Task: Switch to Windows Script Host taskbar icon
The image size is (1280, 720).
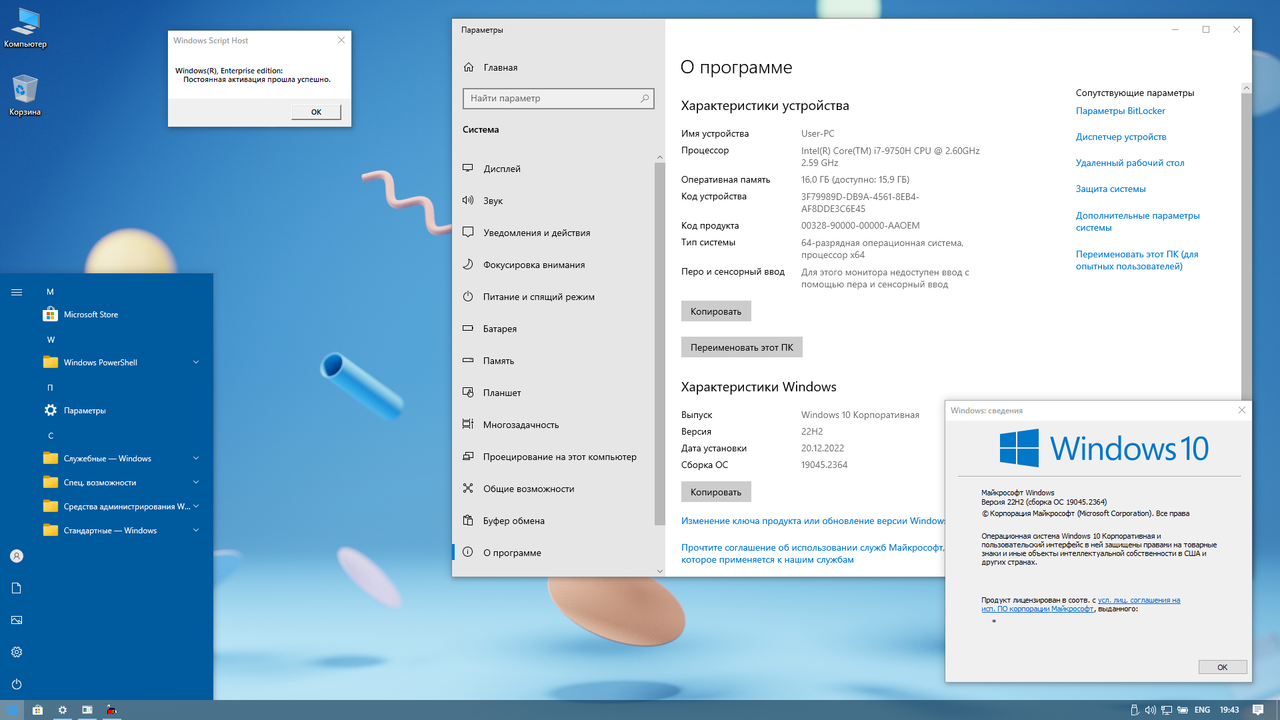Action: point(112,710)
